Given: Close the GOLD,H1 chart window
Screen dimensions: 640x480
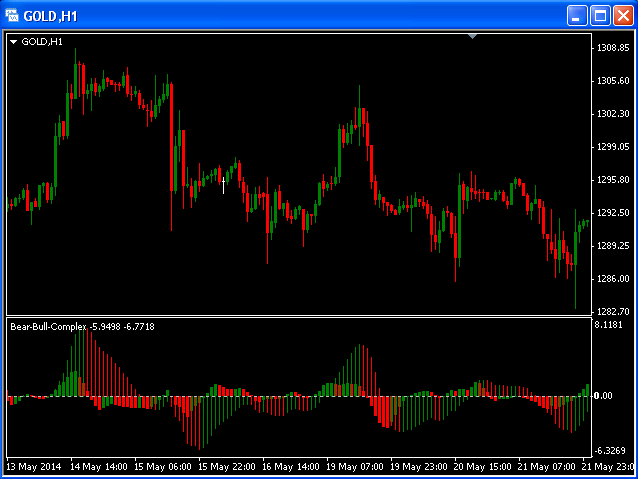Looking at the screenshot, I should [623, 16].
